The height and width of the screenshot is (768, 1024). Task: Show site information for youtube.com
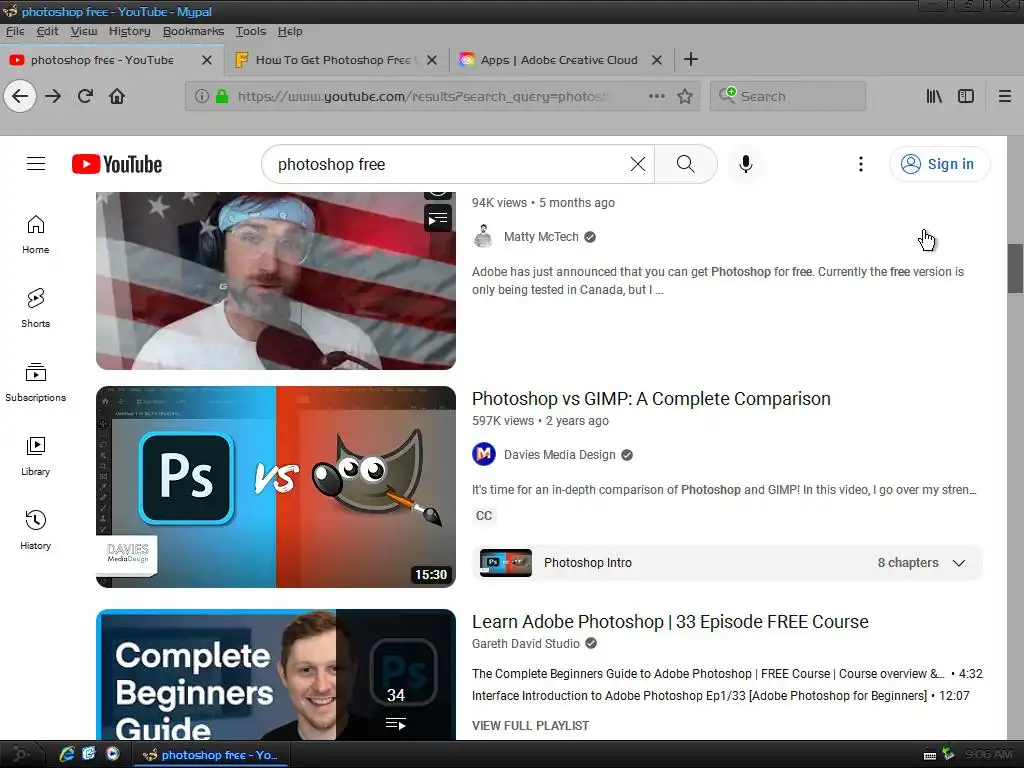pyautogui.click(x=202, y=97)
